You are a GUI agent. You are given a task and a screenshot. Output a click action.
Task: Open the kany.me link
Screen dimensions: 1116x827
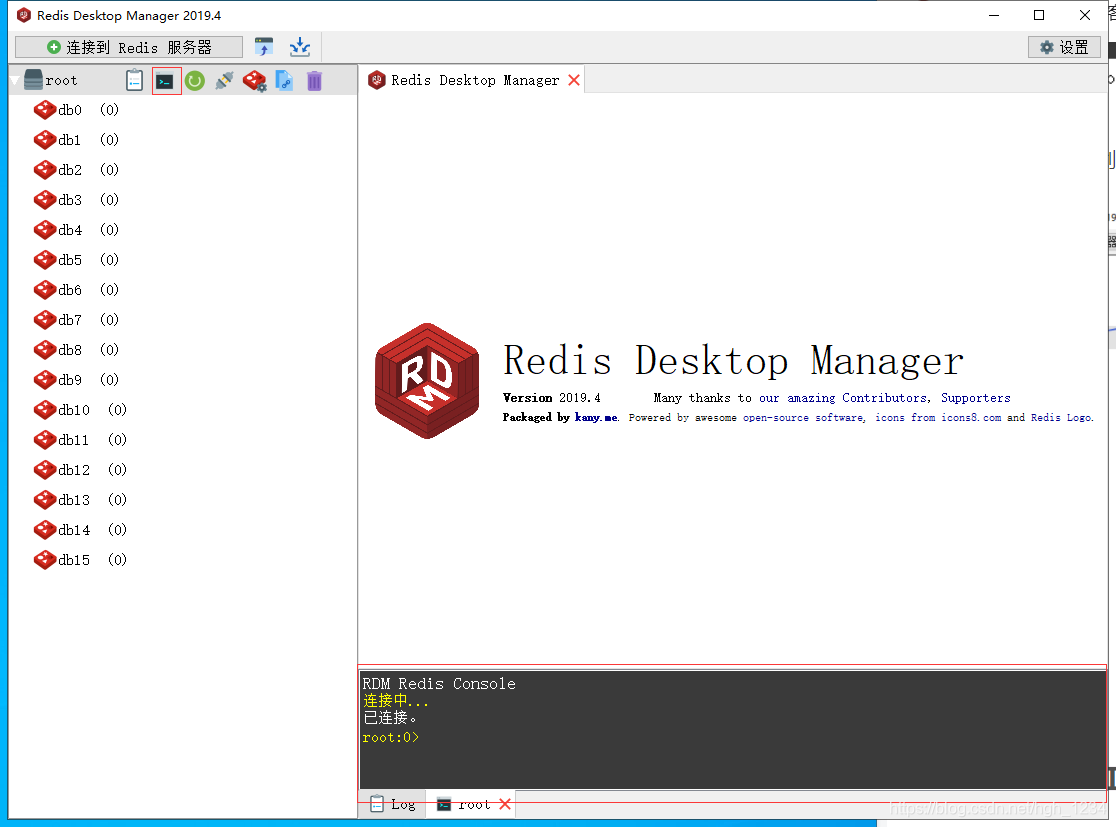[596, 417]
